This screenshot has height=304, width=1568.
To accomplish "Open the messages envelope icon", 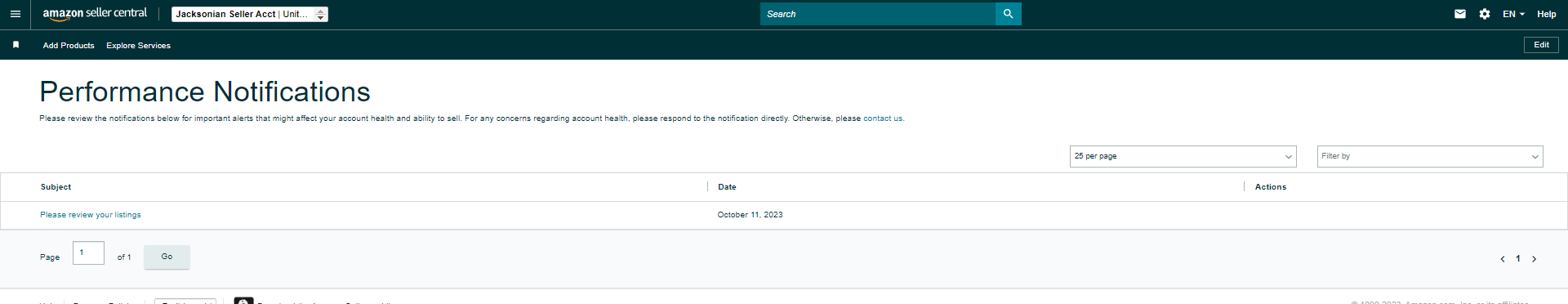I will tap(1460, 14).
